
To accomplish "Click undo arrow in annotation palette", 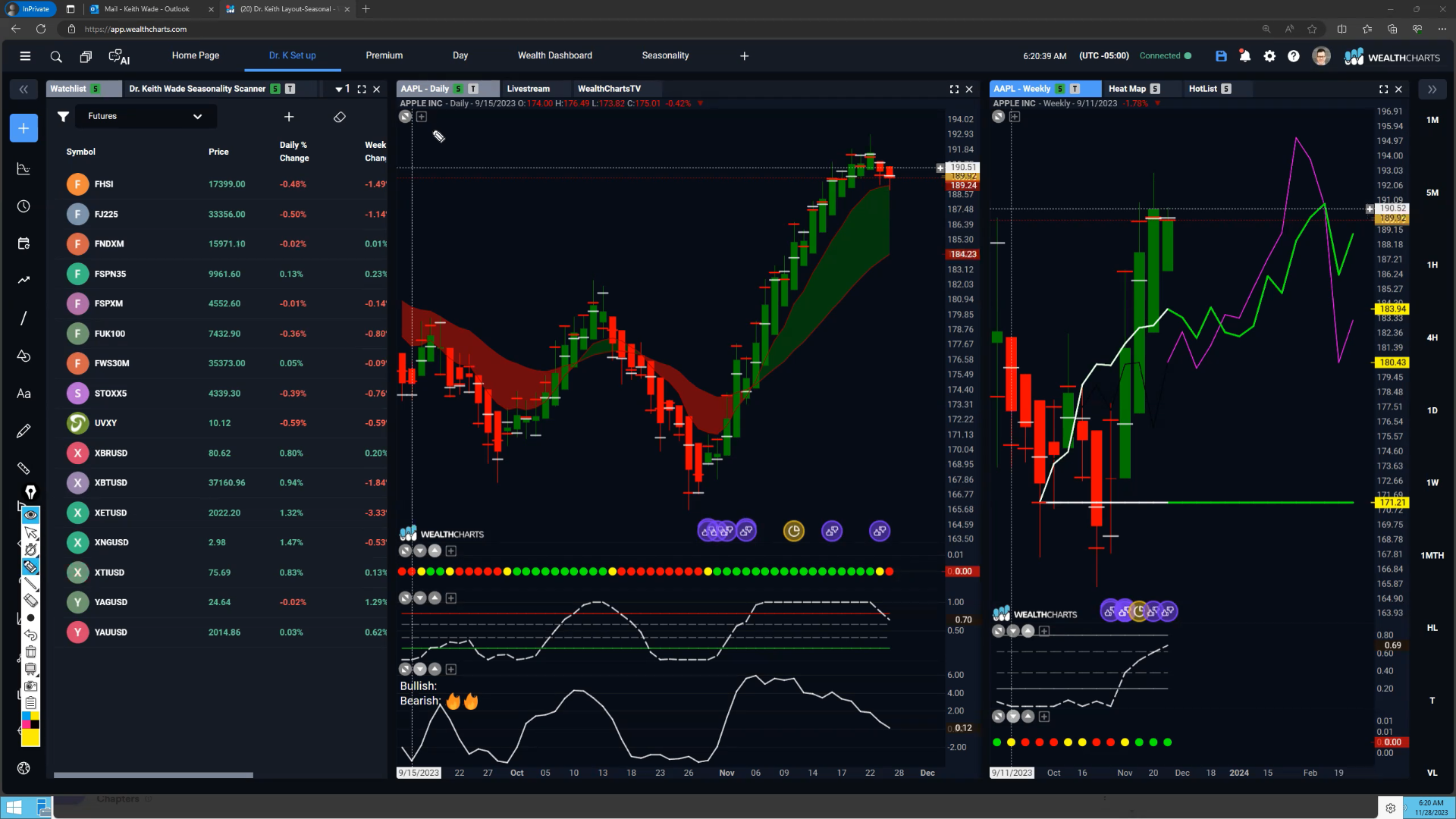I will pyautogui.click(x=30, y=635).
